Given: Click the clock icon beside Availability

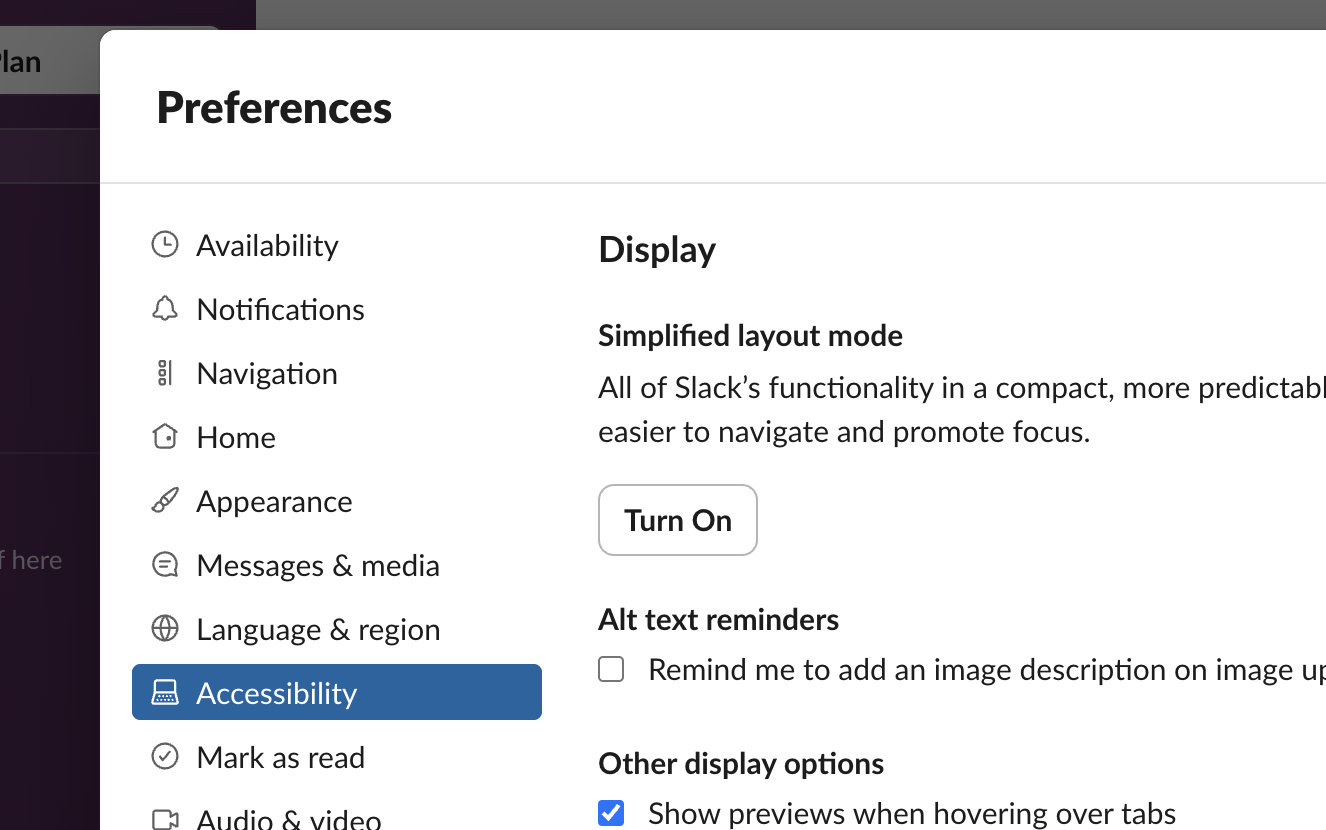Looking at the screenshot, I should (165, 245).
